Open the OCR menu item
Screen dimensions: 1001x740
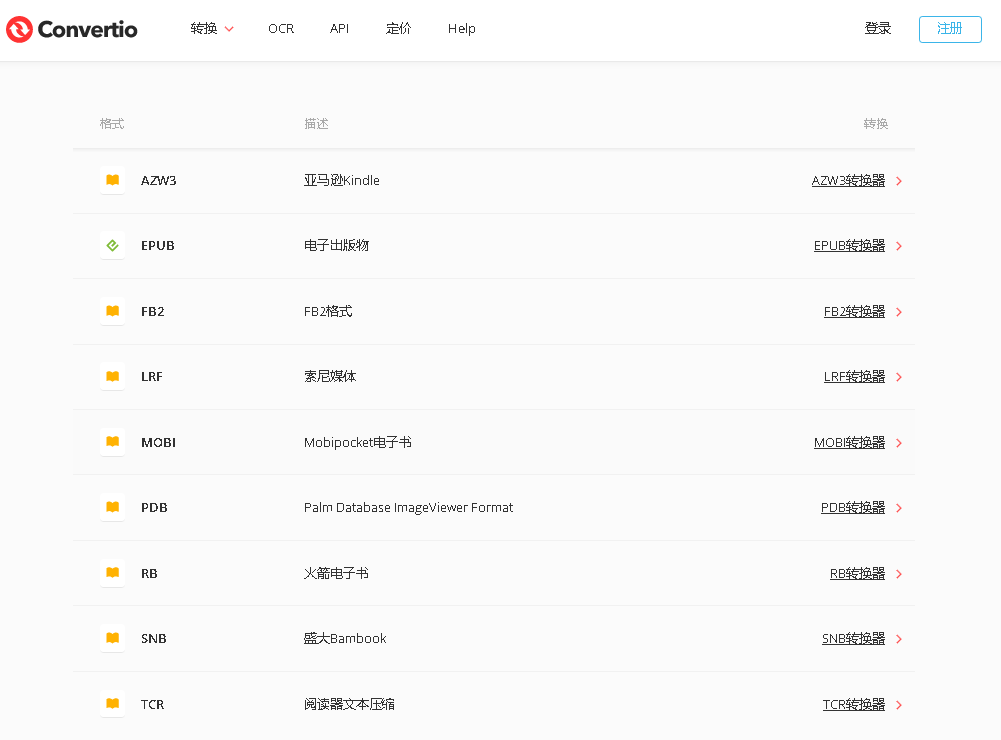point(281,29)
